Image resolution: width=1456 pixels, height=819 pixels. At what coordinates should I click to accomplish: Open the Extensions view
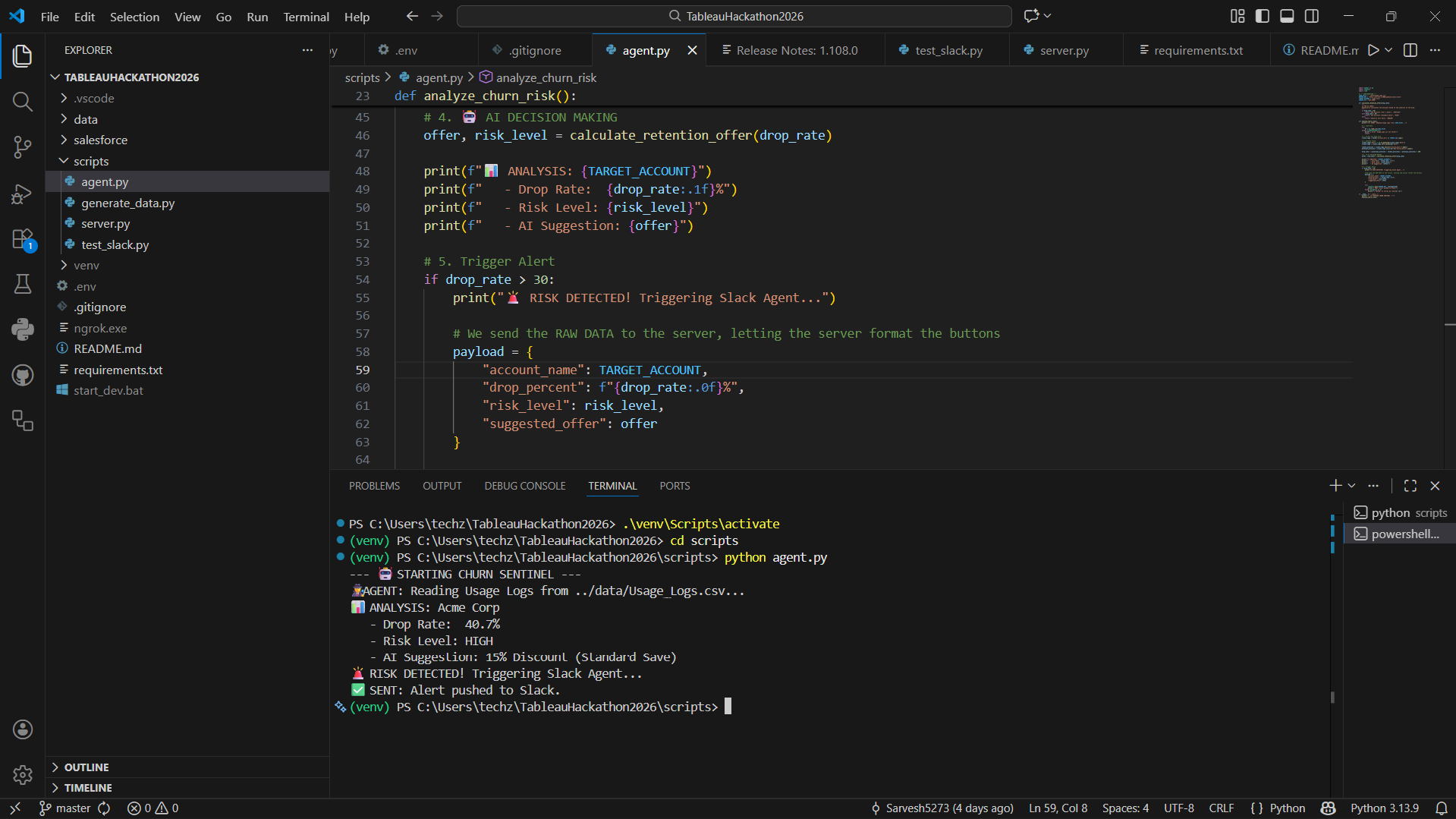(x=23, y=239)
